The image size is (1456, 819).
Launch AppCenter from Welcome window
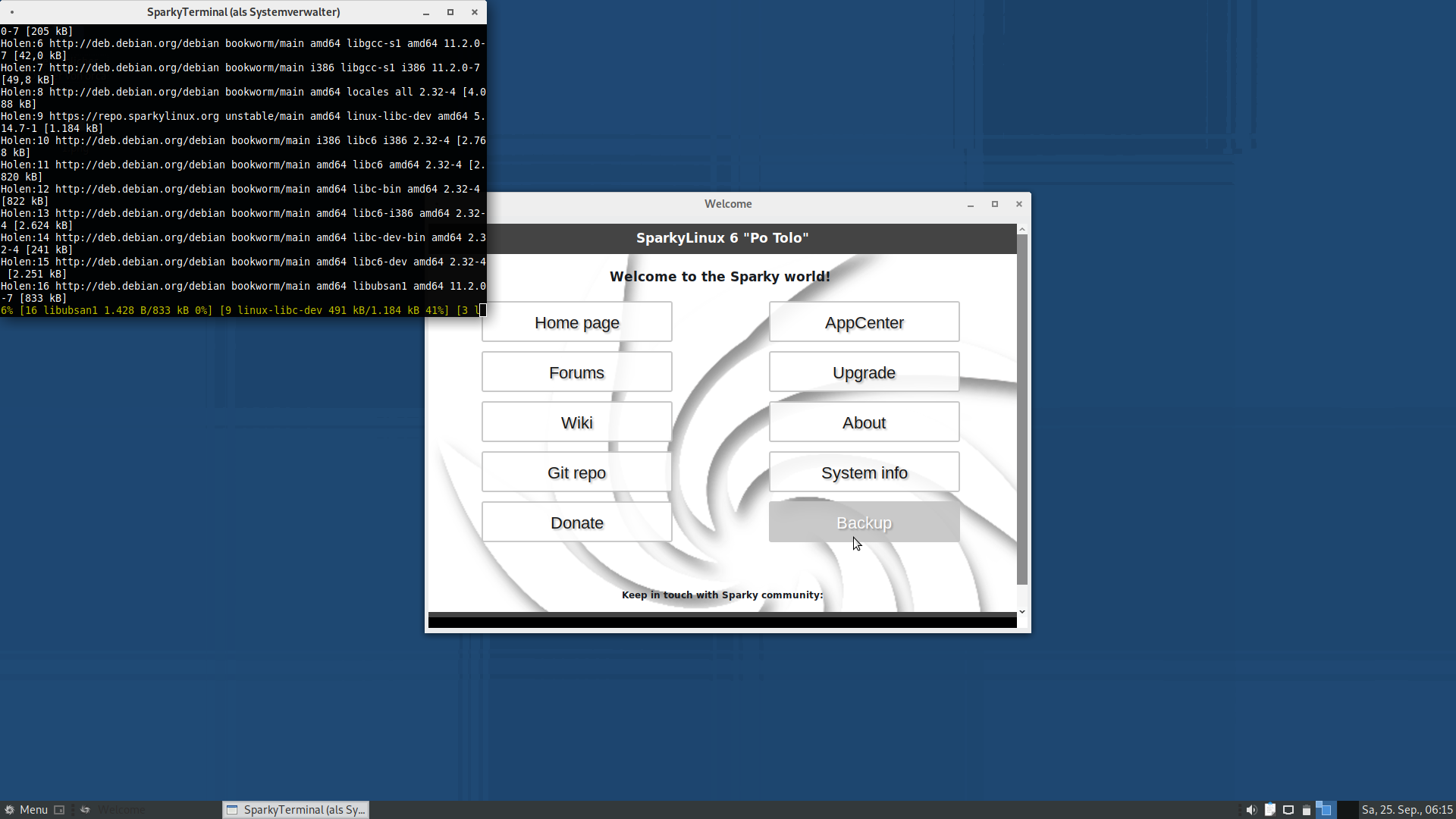(864, 322)
